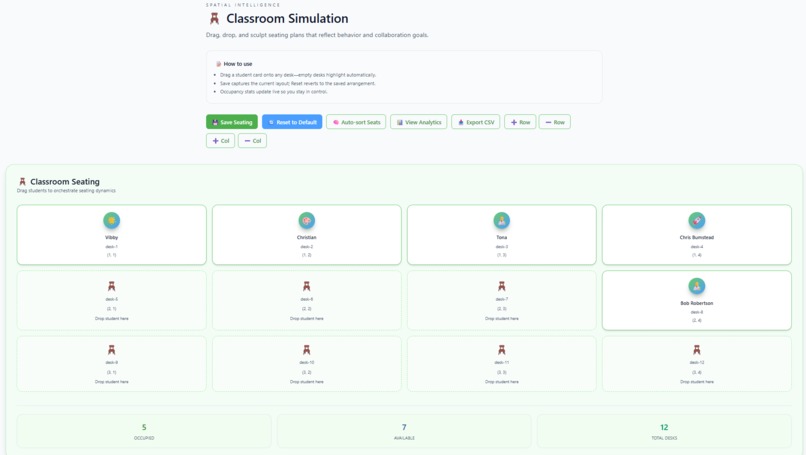Select the Vibby student name
Viewport: 806px width, 455px height.
(x=112, y=238)
